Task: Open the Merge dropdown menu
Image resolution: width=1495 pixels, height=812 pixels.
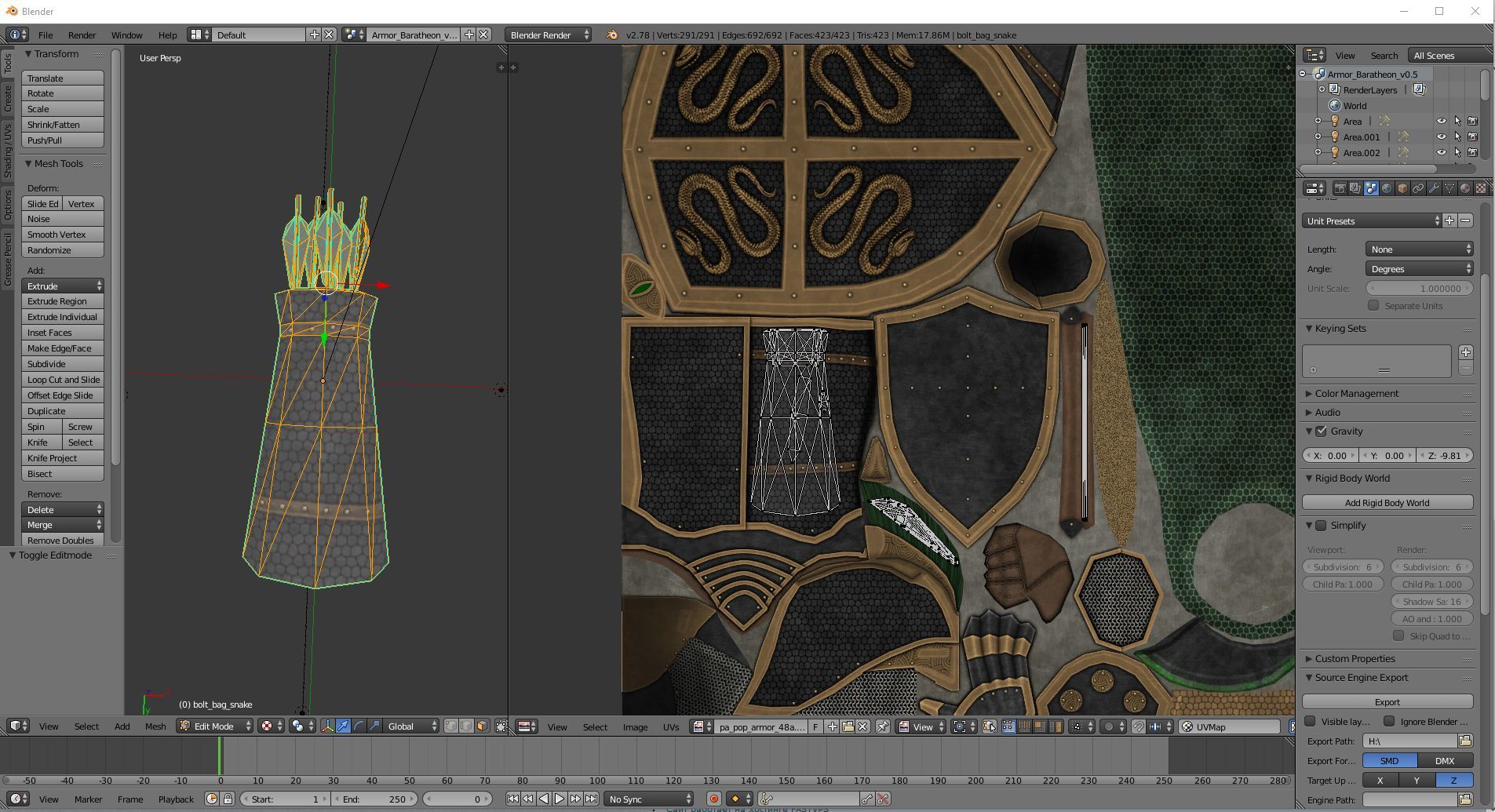Action: (63, 524)
